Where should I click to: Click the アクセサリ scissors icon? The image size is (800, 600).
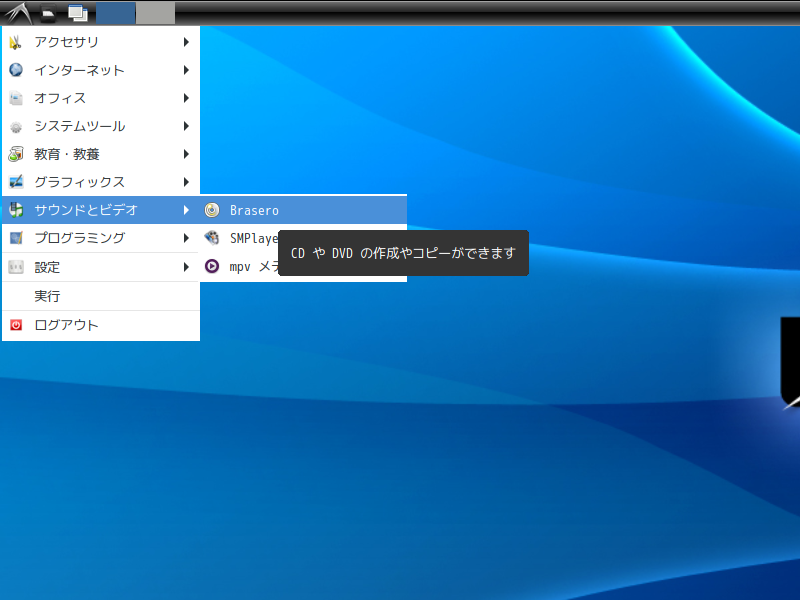(16, 42)
